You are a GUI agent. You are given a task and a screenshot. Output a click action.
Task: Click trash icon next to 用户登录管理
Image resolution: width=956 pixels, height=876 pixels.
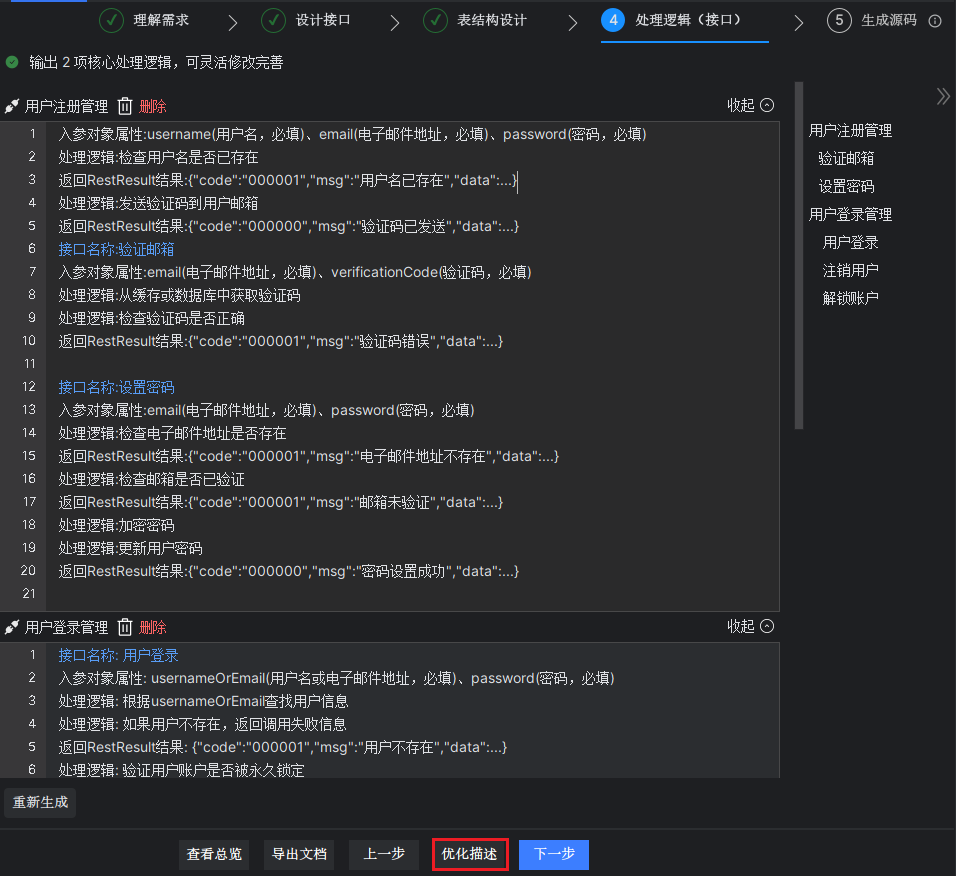pos(124,627)
